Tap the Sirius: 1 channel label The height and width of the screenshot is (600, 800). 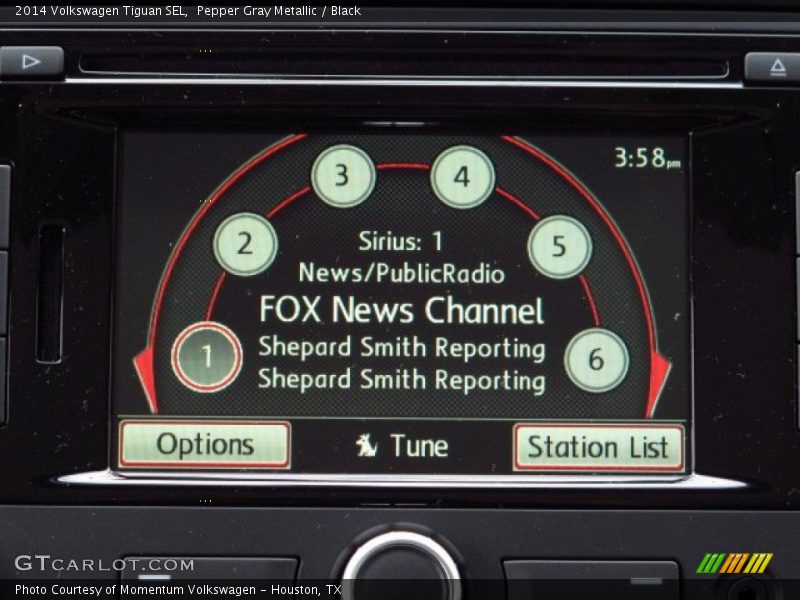pyautogui.click(x=401, y=241)
